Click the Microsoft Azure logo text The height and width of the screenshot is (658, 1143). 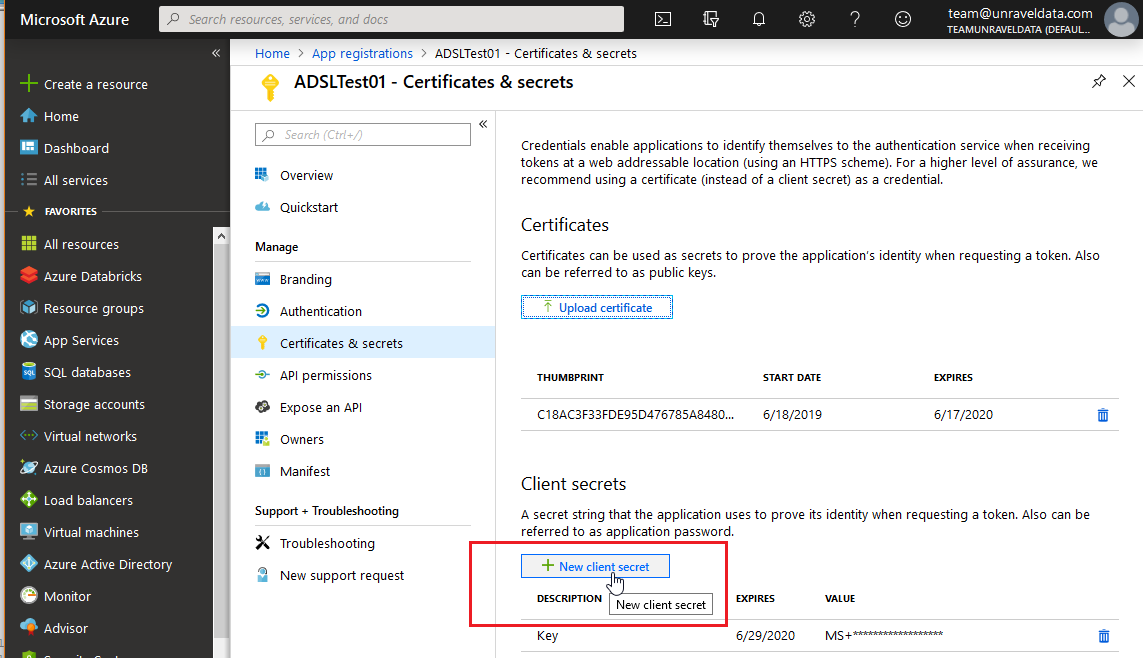pos(74,20)
